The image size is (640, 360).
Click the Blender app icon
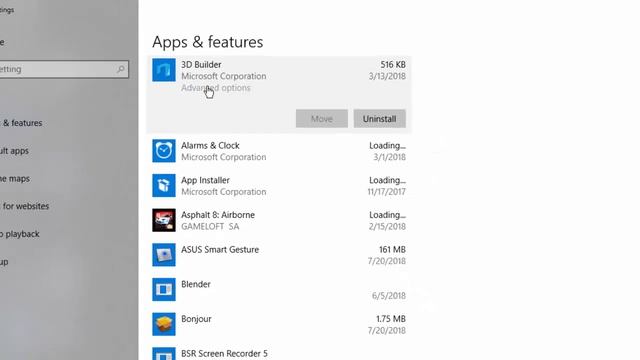coord(164,289)
